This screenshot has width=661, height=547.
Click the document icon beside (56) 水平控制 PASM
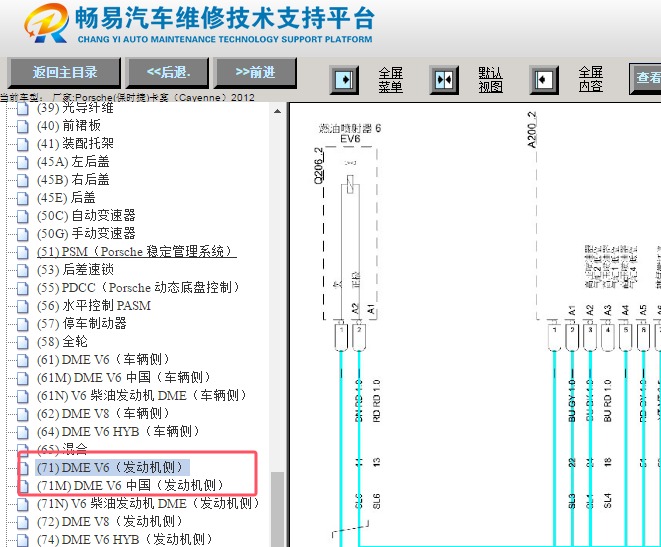(23, 306)
